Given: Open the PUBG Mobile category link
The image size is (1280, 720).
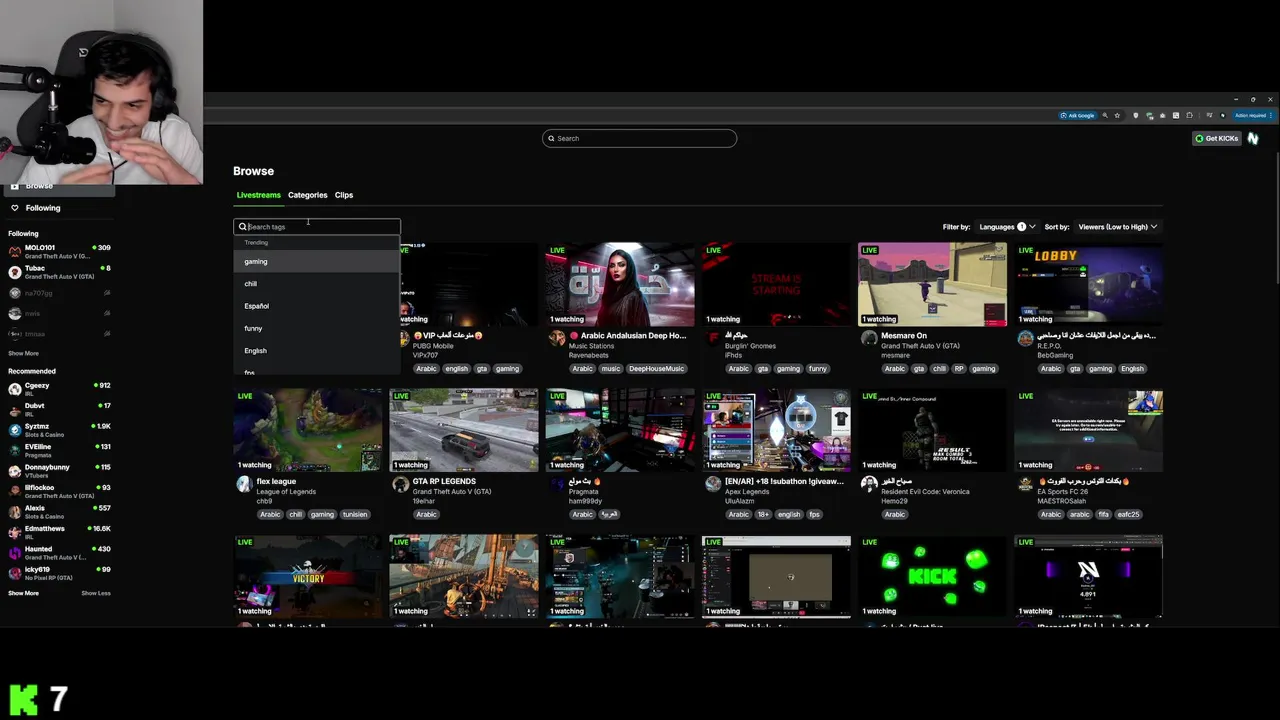Looking at the screenshot, I should click(x=433, y=346).
